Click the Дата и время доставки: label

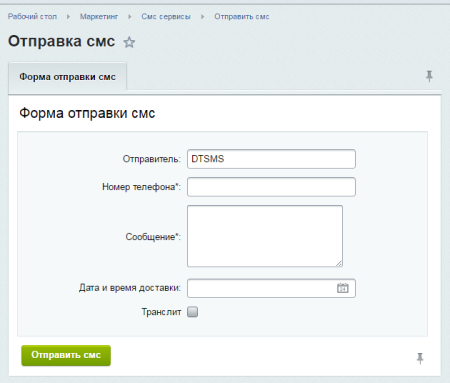(x=130, y=288)
